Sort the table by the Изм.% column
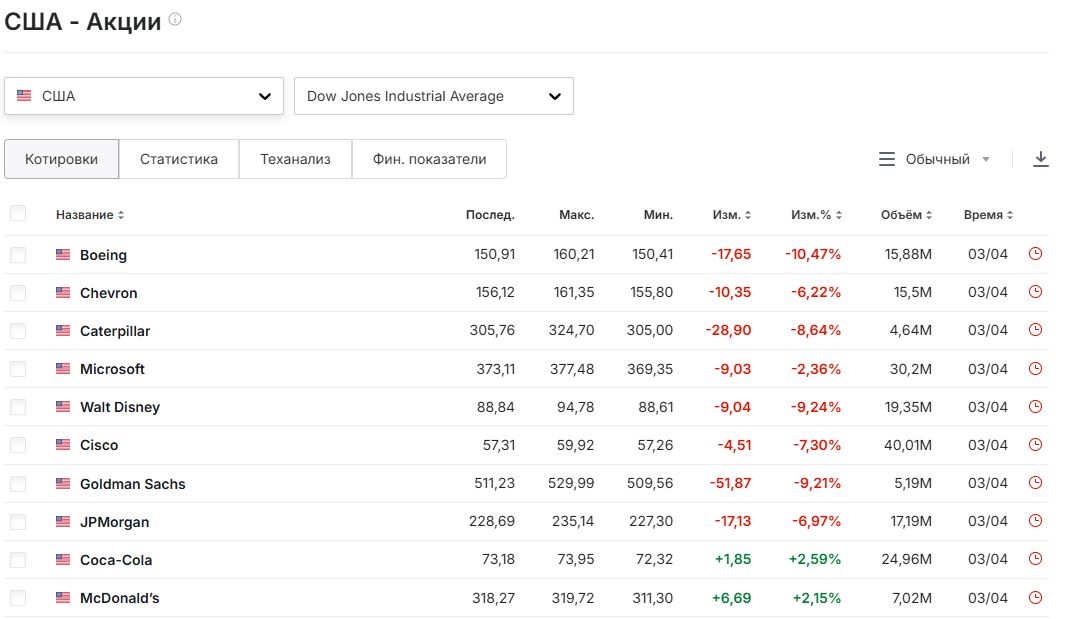The image size is (1069, 619). [816, 215]
